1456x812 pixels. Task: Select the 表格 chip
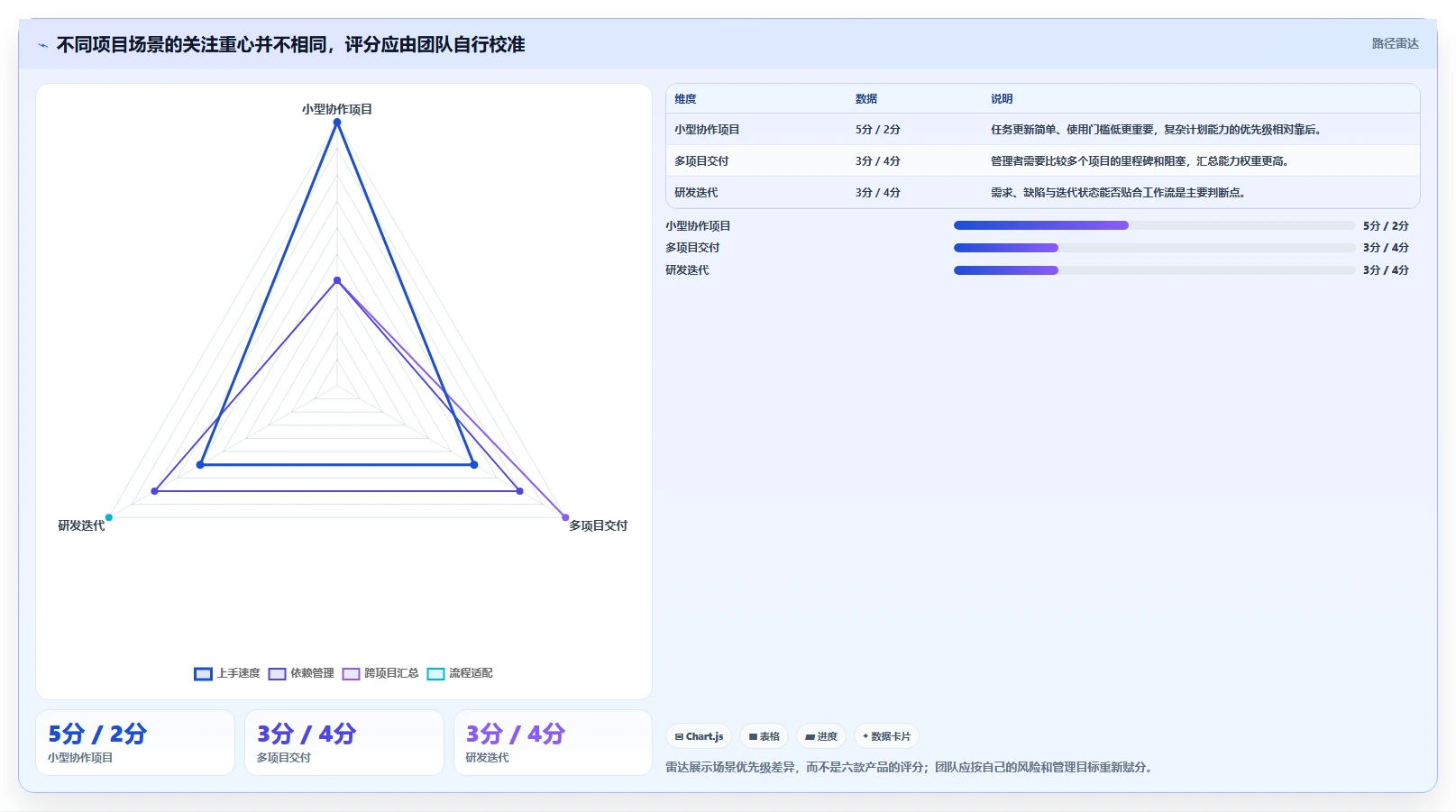click(x=764, y=736)
